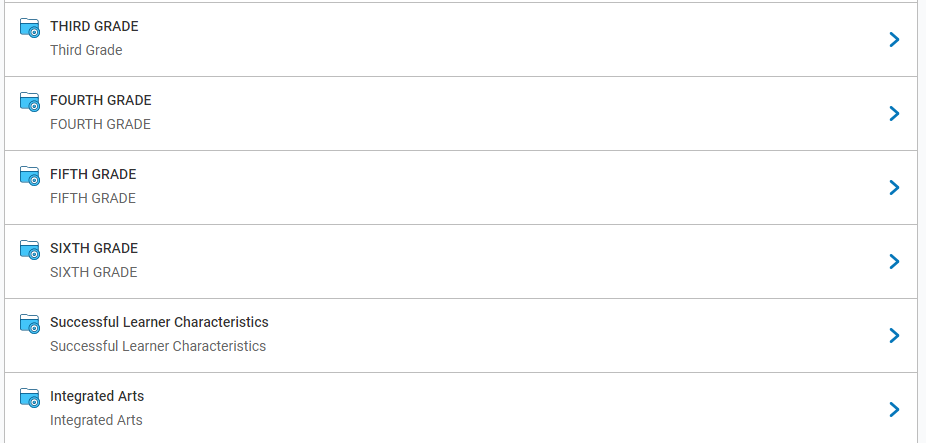
Task: Open Integrated Arts via right chevron
Action: coord(894,409)
